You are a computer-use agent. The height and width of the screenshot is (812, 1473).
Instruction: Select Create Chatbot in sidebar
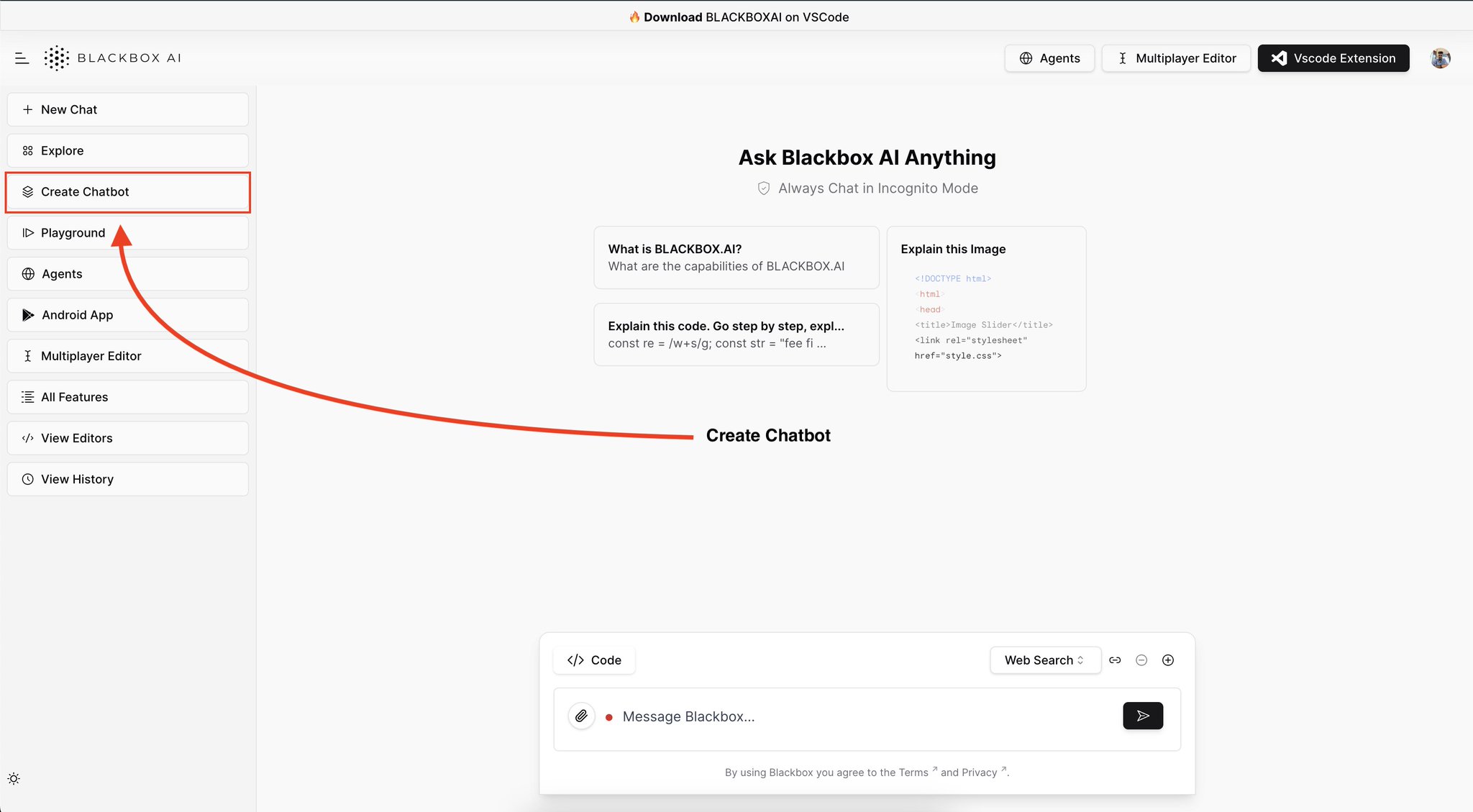click(128, 192)
